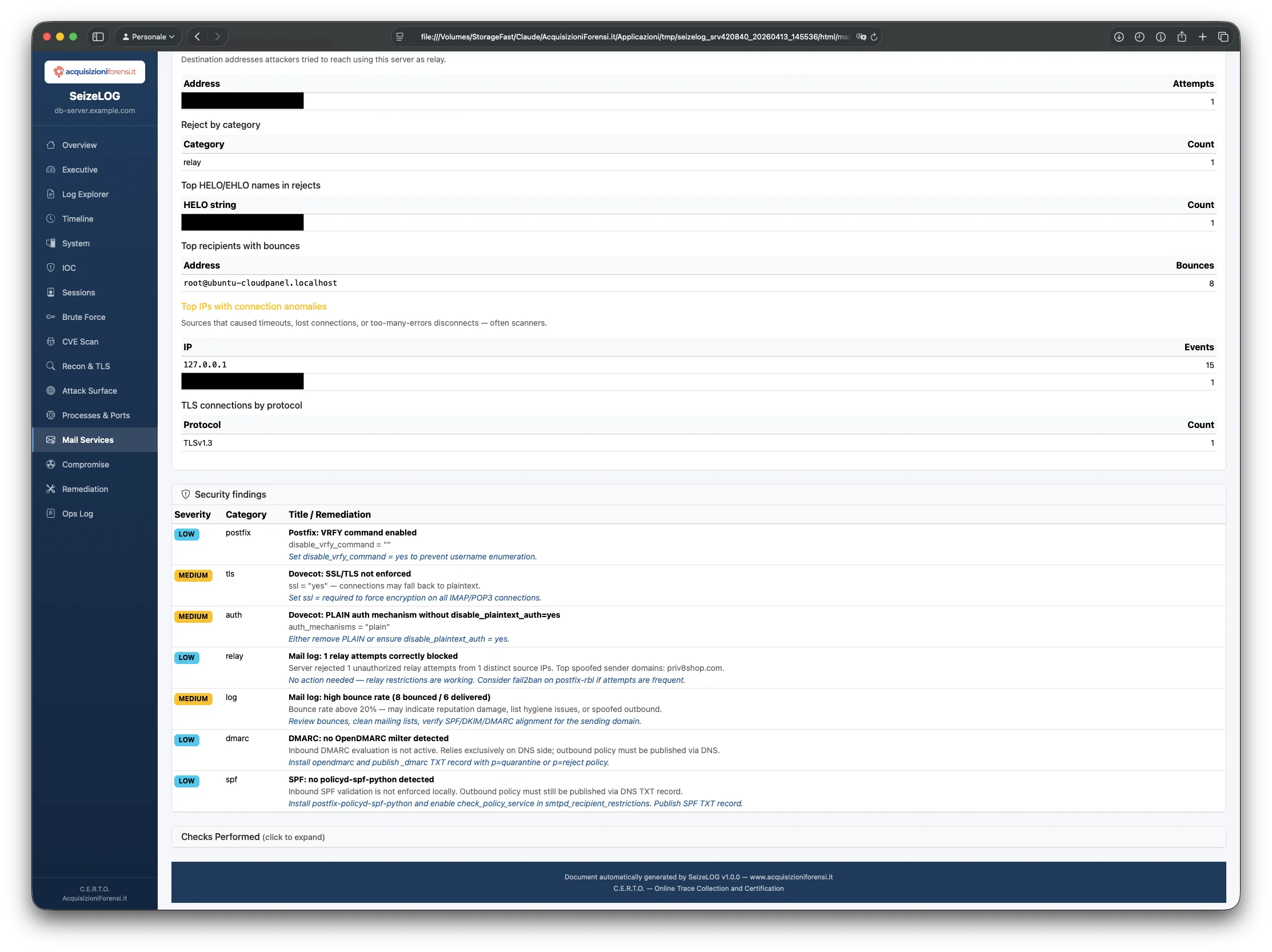1272x952 pixels.
Task: Click the www.acquisizioniforensi.it footer link
Action: pyautogui.click(x=791, y=877)
